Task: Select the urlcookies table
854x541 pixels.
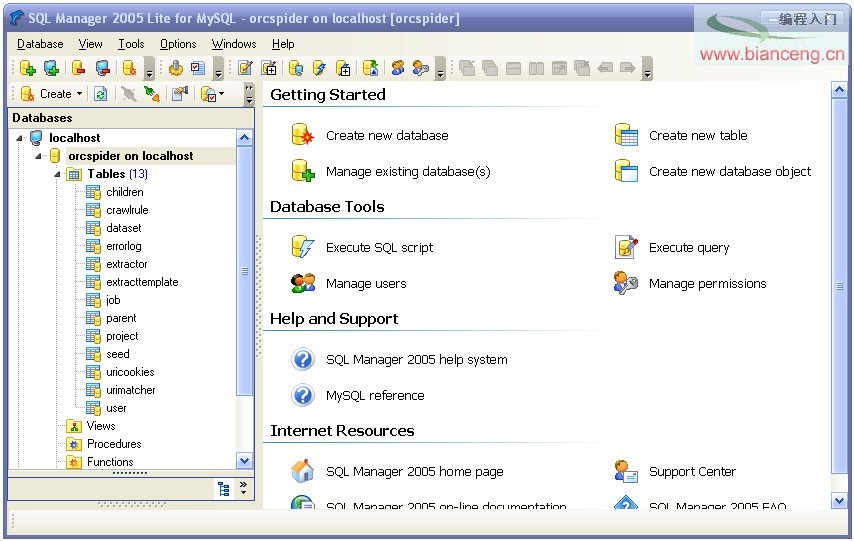Action: coord(130,372)
